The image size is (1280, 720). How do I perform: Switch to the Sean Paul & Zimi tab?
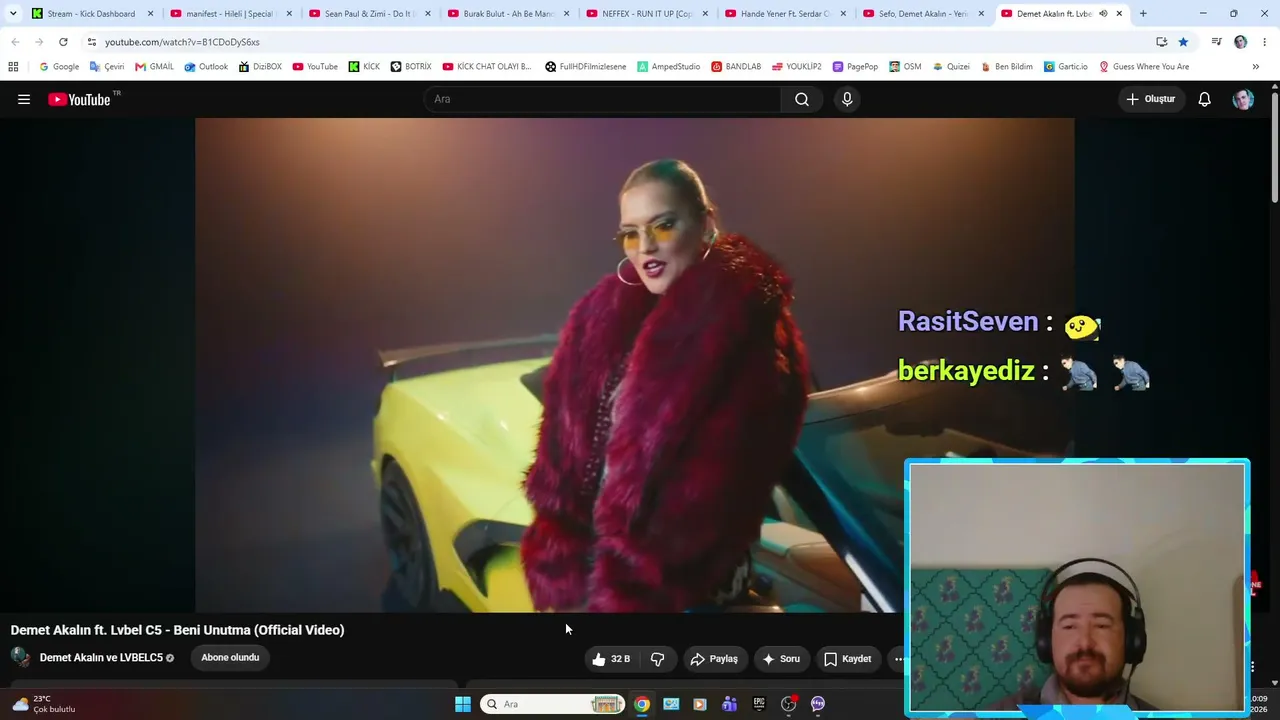[368, 14]
